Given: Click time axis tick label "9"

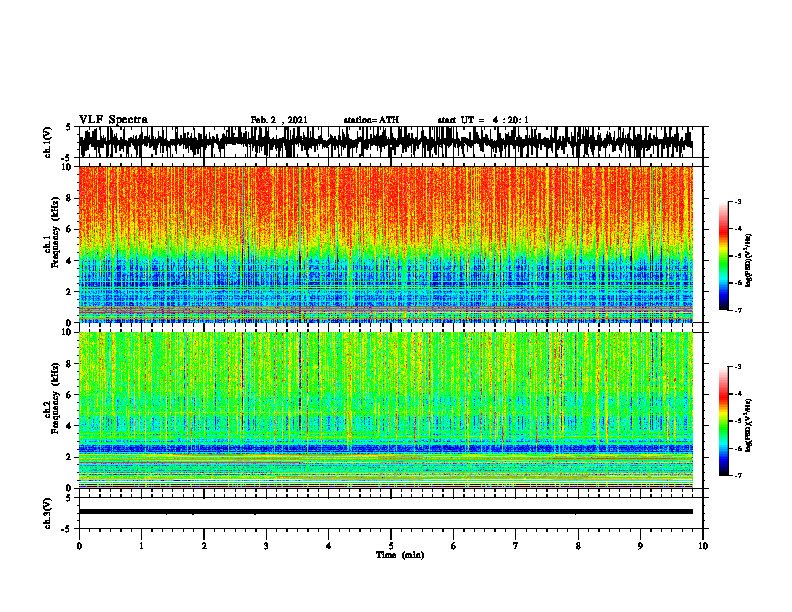Looking at the screenshot, I should tap(640, 546).
